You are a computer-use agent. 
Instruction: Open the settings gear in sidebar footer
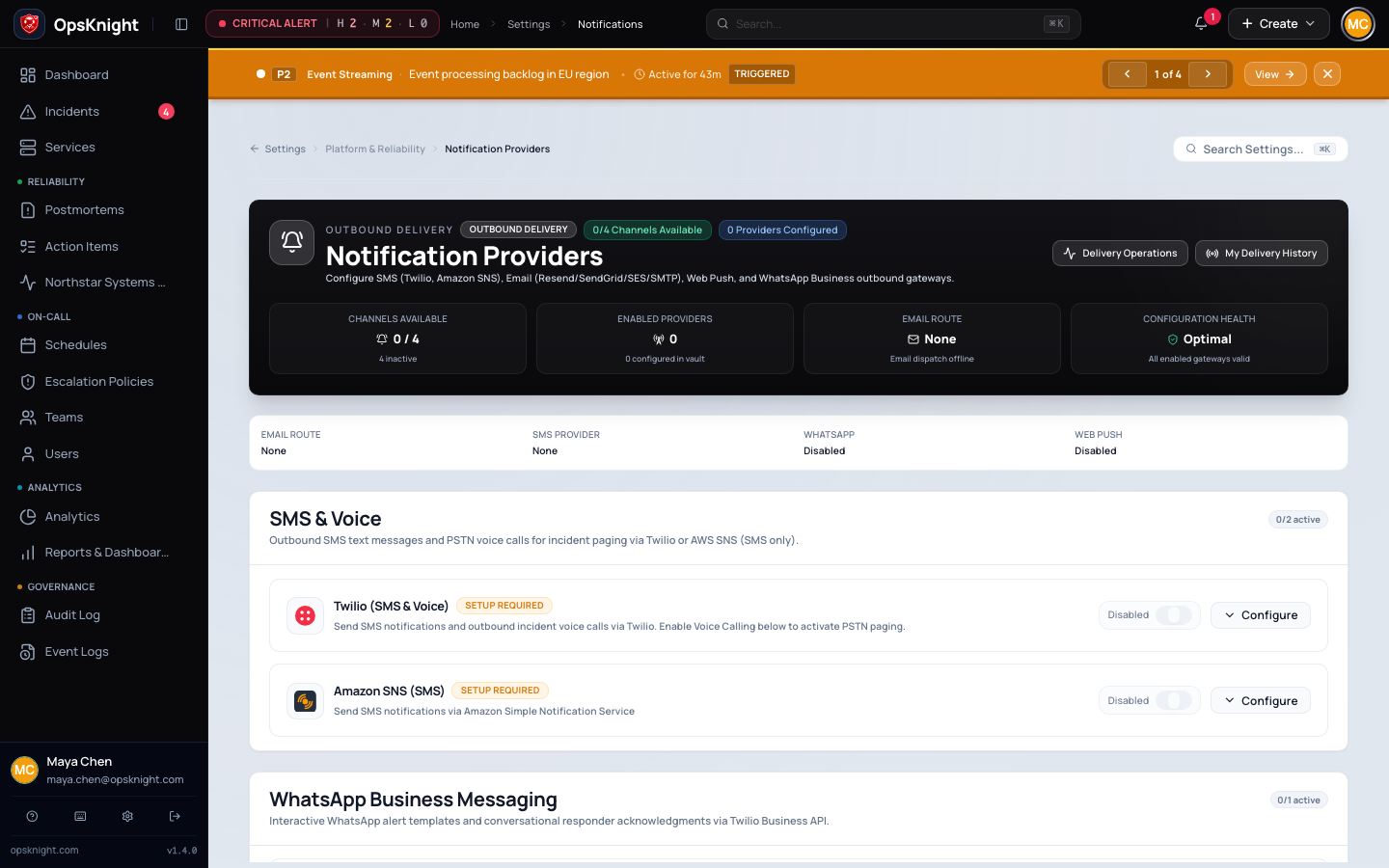[x=127, y=816]
